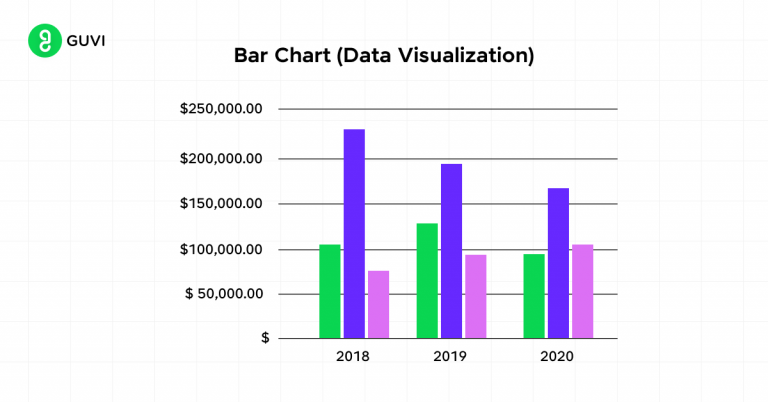
Task: Click the 2018 green bar
Action: (330, 291)
